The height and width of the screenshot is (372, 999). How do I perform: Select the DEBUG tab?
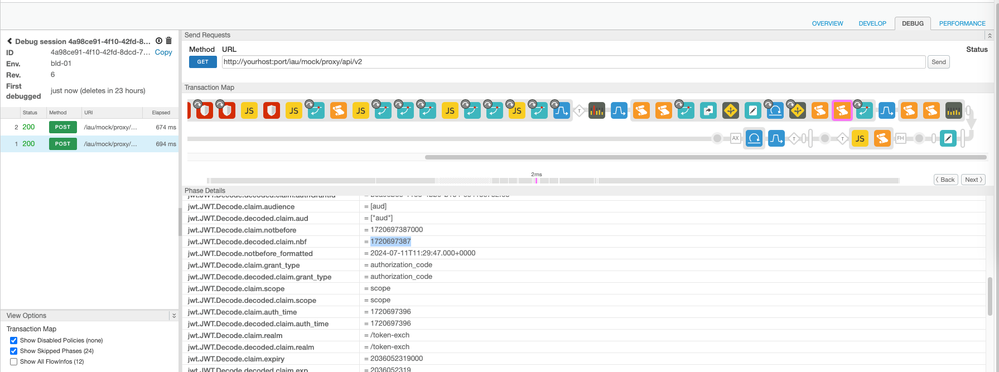click(x=912, y=24)
